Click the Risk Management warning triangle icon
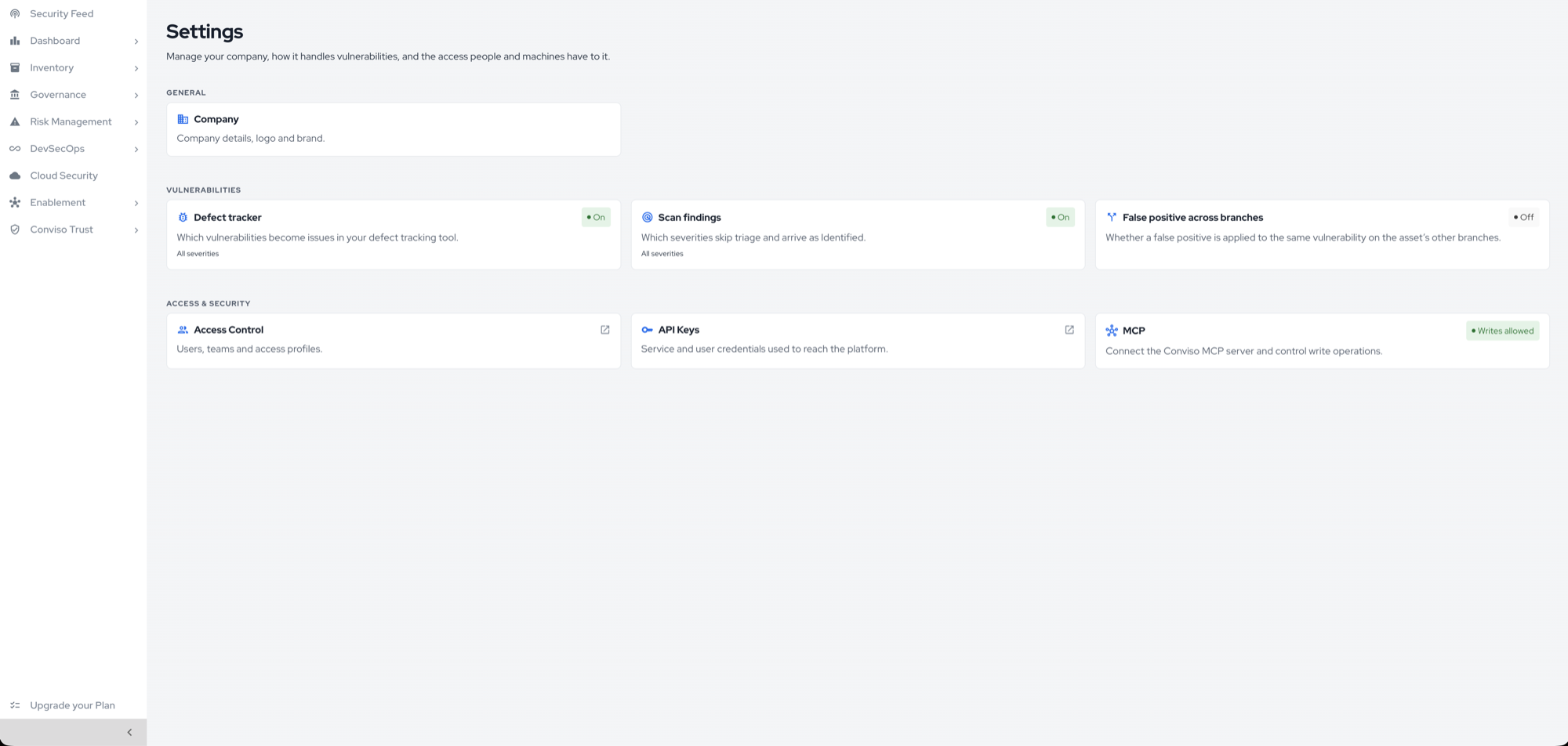1568x746 pixels. [15, 121]
